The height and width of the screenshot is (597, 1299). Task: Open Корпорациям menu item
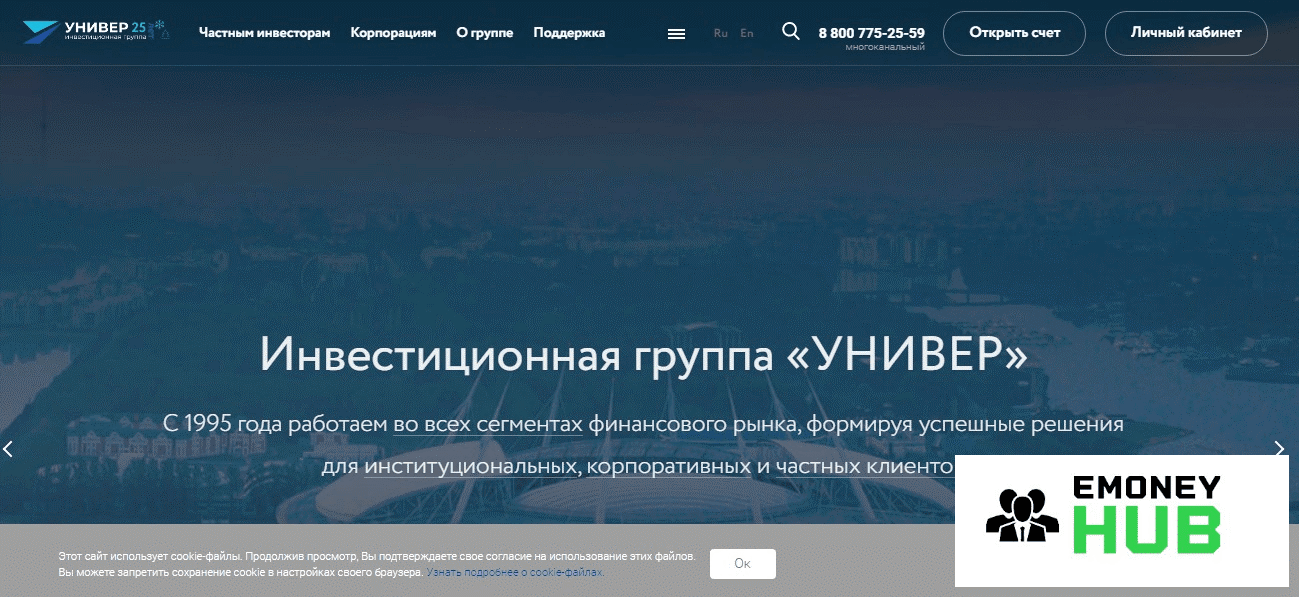393,33
